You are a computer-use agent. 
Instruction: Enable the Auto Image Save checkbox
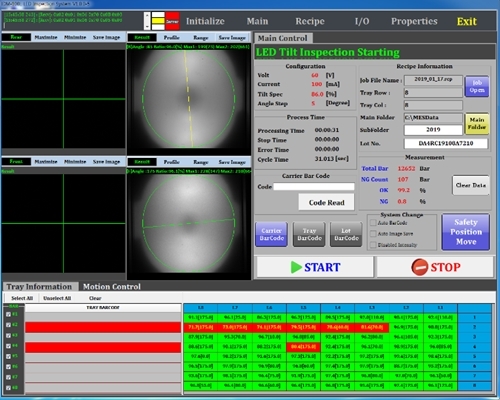[373, 234]
